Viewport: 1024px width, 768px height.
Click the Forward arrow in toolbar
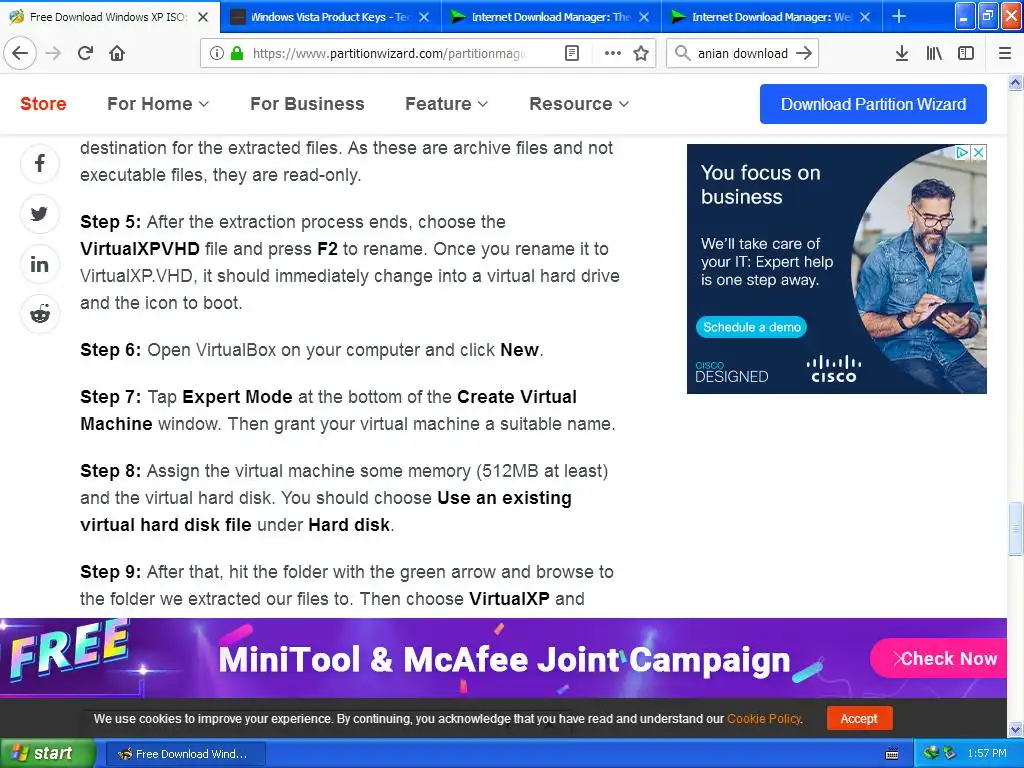[x=53, y=53]
